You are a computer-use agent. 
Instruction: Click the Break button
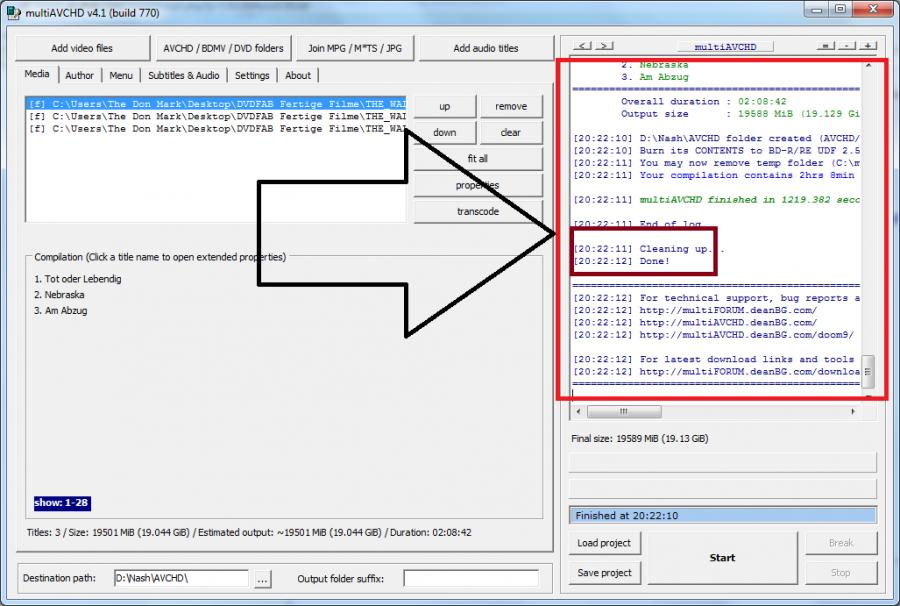[x=841, y=543]
